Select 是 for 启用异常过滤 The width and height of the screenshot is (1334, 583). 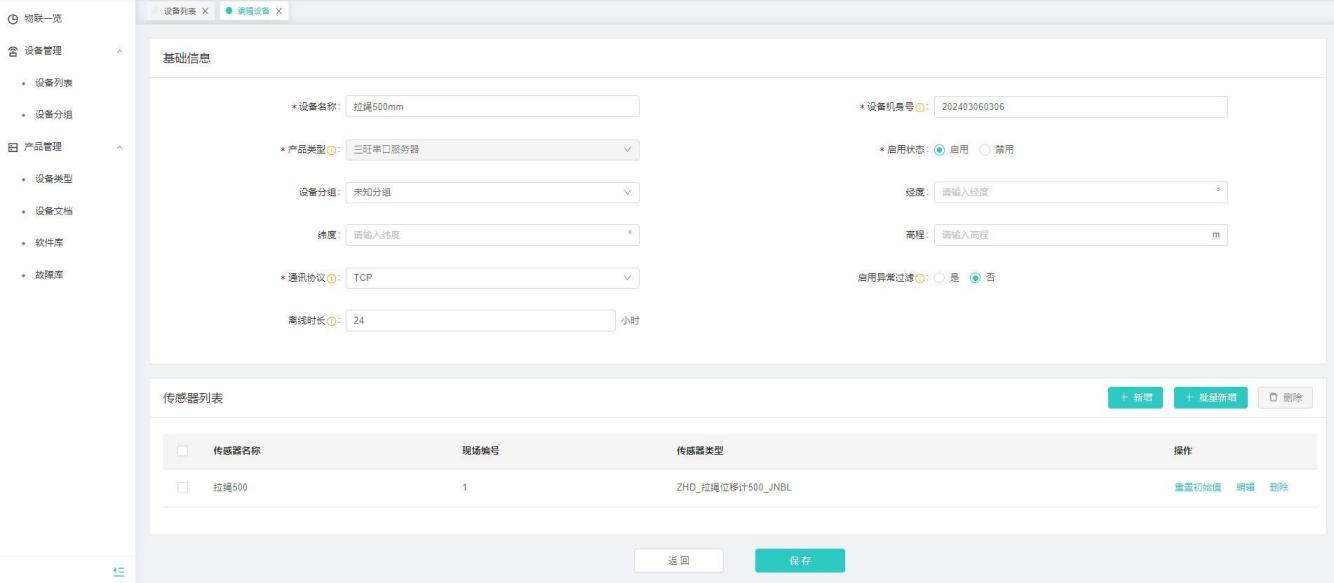tap(939, 278)
